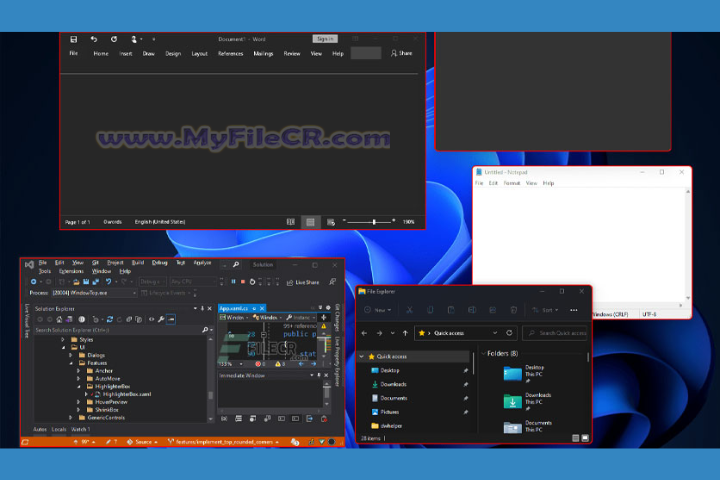Open the Process dropdown in Visual Studio
This screenshot has height=480, width=720.
(x=94, y=293)
